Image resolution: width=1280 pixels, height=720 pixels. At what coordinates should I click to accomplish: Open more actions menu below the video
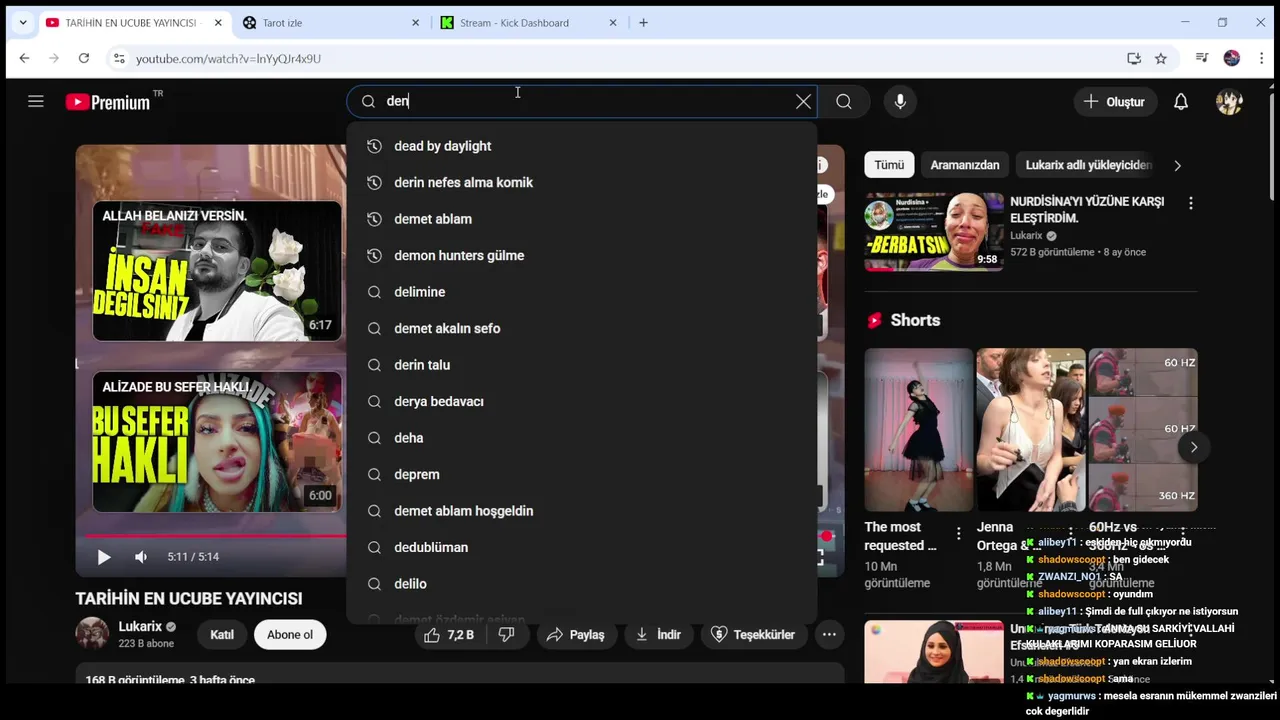[x=829, y=635]
